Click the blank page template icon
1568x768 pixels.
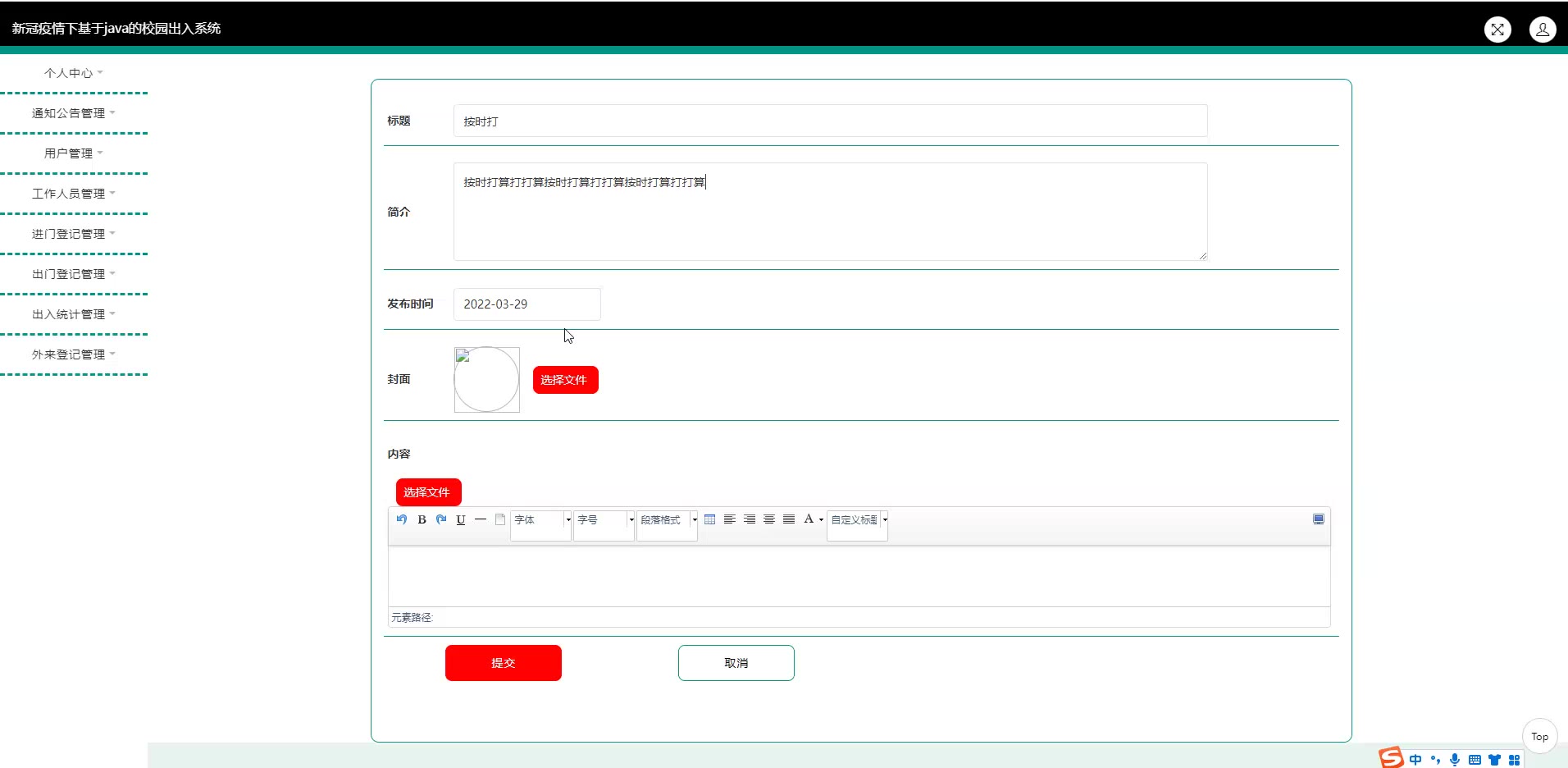[x=500, y=519]
